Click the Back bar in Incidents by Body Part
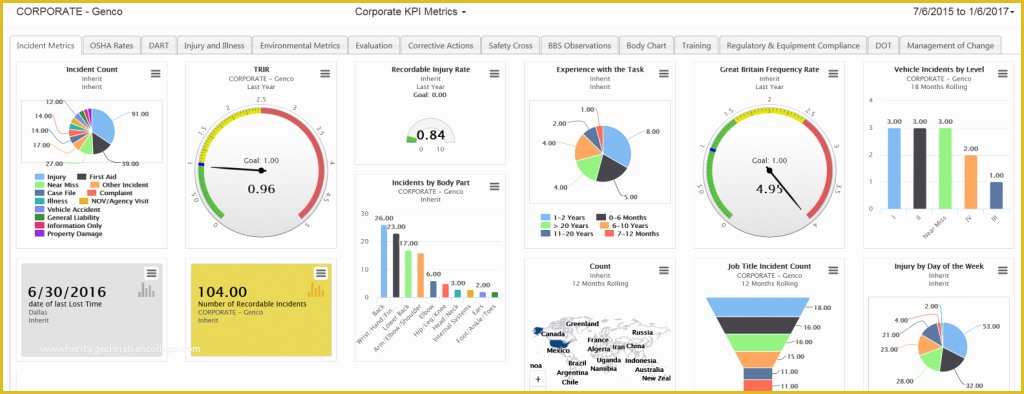 [384, 261]
